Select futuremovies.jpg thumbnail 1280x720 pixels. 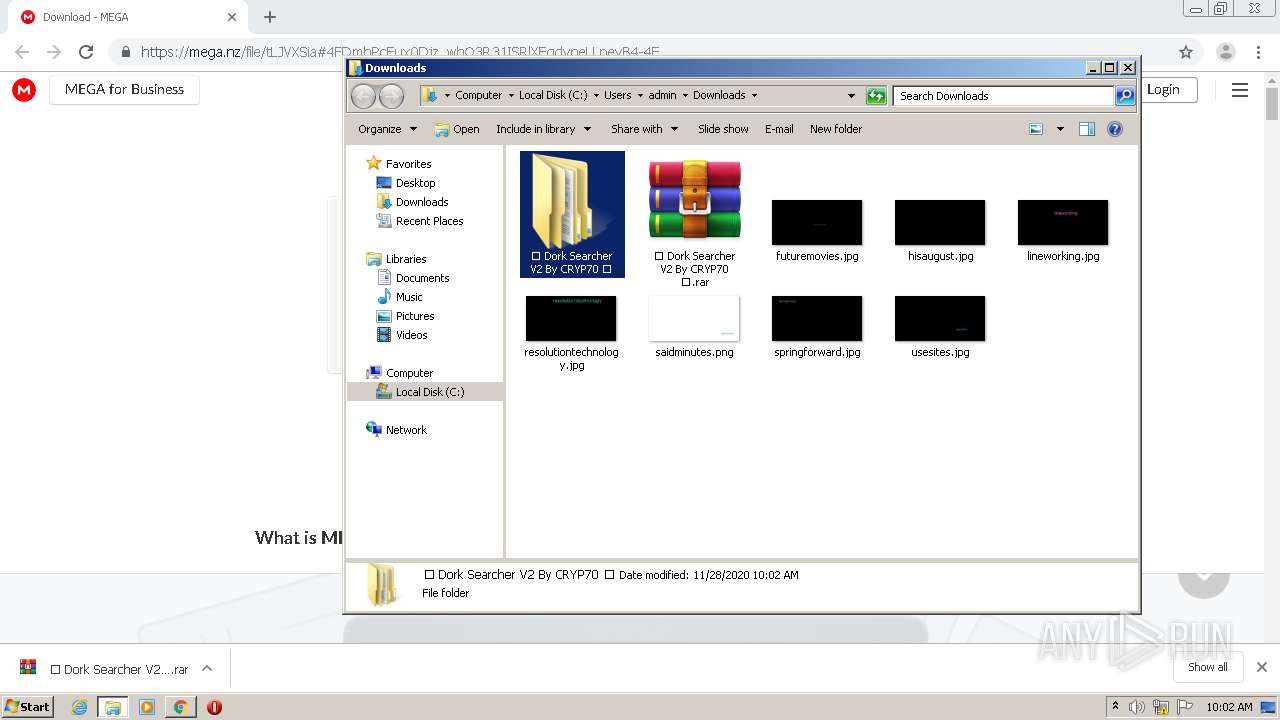(x=817, y=222)
